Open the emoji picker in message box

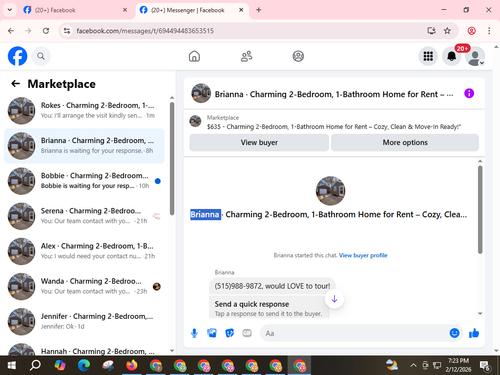(454, 333)
